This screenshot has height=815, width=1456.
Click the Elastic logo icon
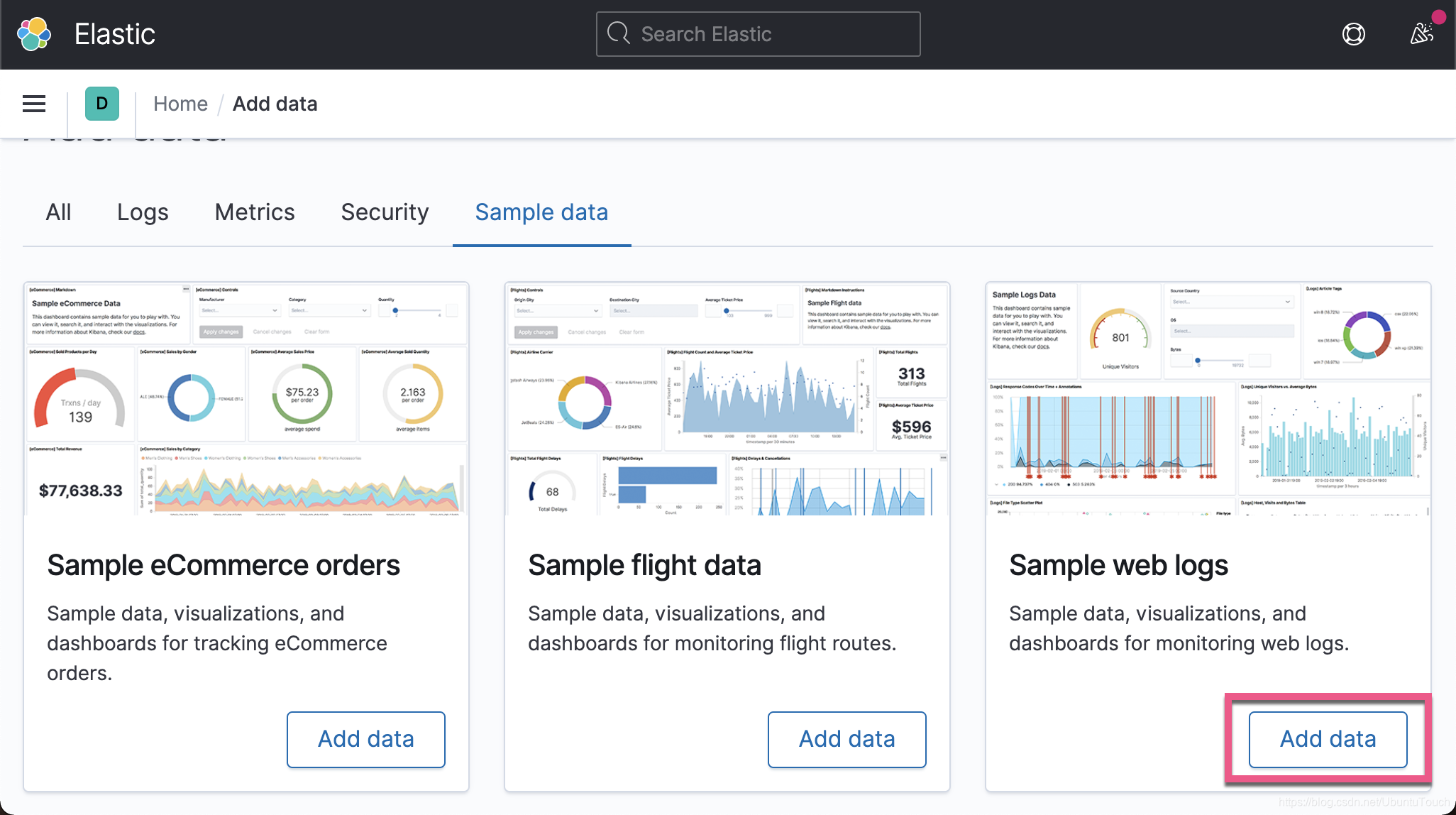34,34
